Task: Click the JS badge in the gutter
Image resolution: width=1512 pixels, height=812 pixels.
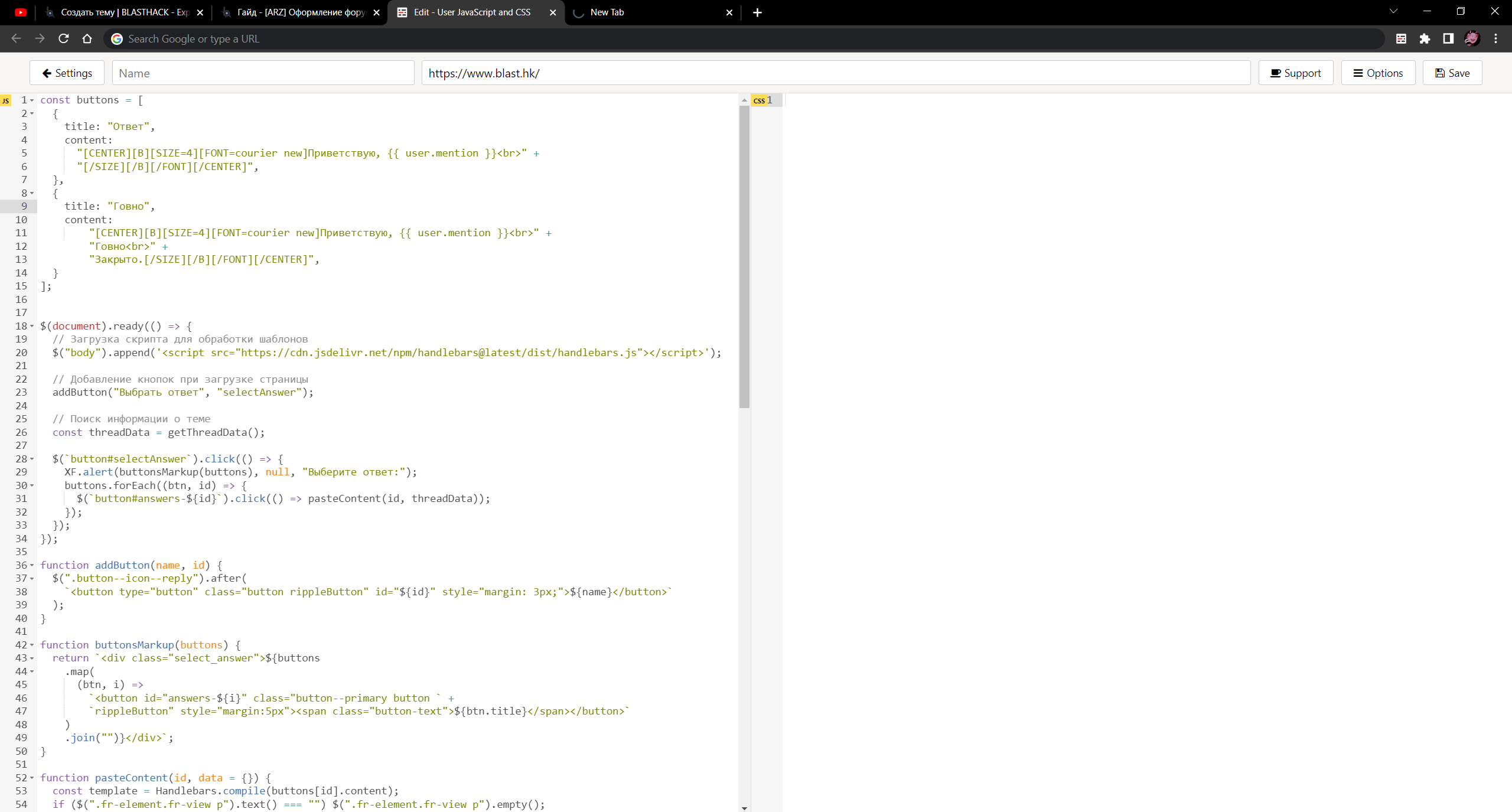Action: pyautogui.click(x=6, y=100)
